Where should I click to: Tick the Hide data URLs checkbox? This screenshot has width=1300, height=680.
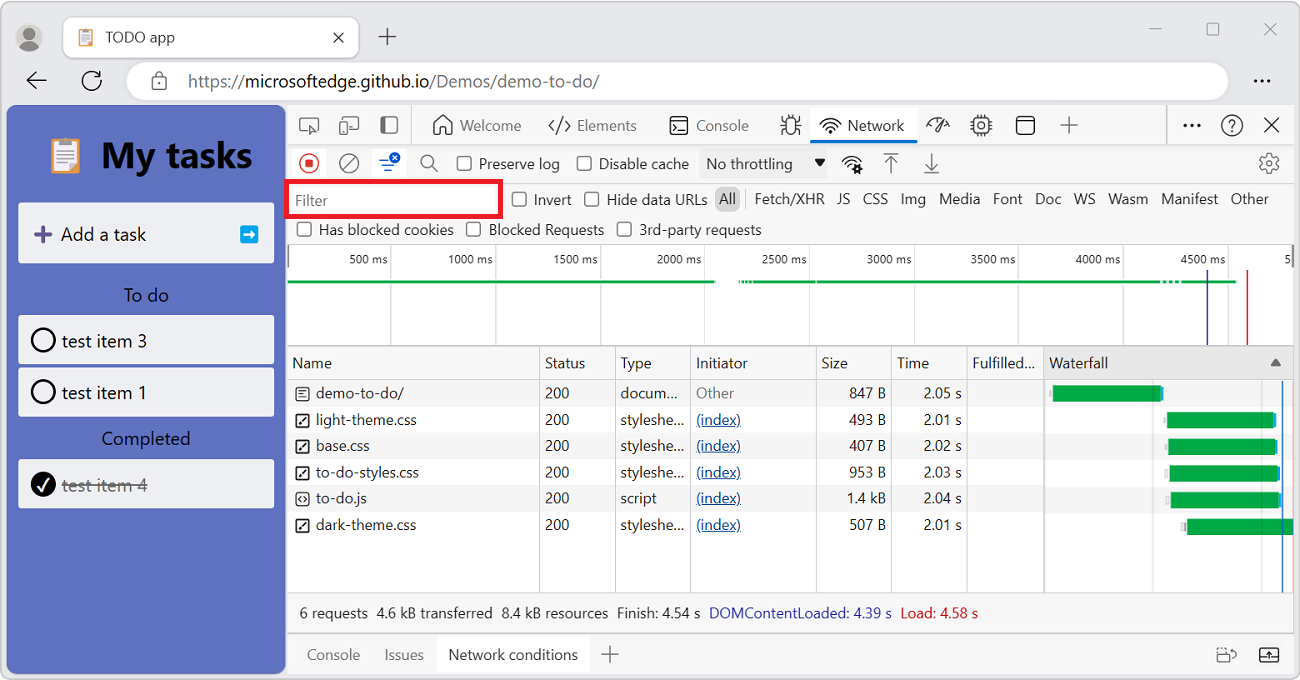coord(592,199)
